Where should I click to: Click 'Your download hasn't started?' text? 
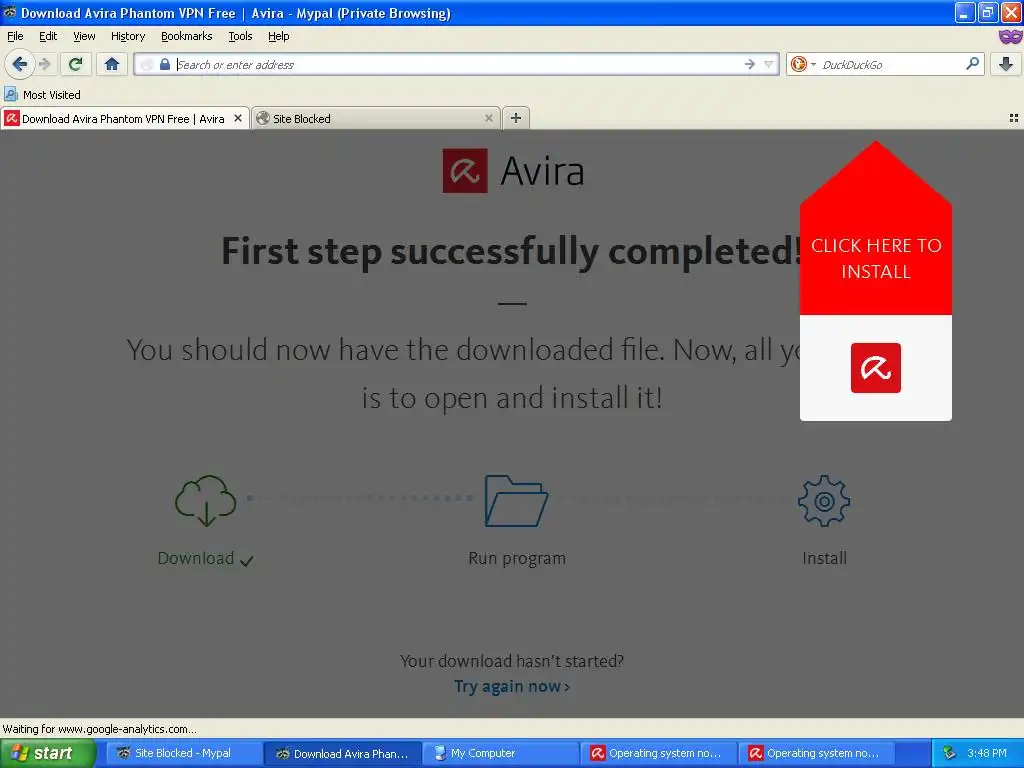coord(512,661)
